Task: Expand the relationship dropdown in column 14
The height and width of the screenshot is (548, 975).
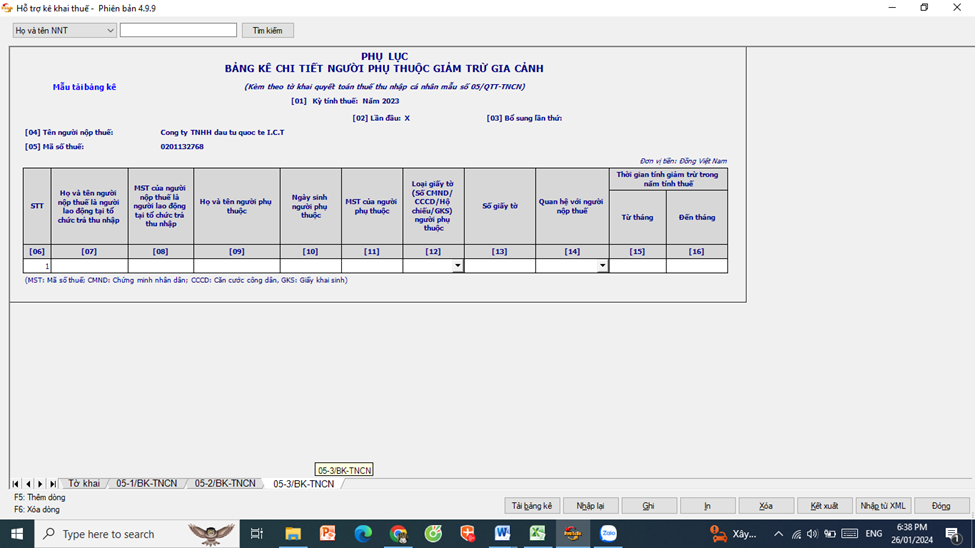Action: (602, 266)
